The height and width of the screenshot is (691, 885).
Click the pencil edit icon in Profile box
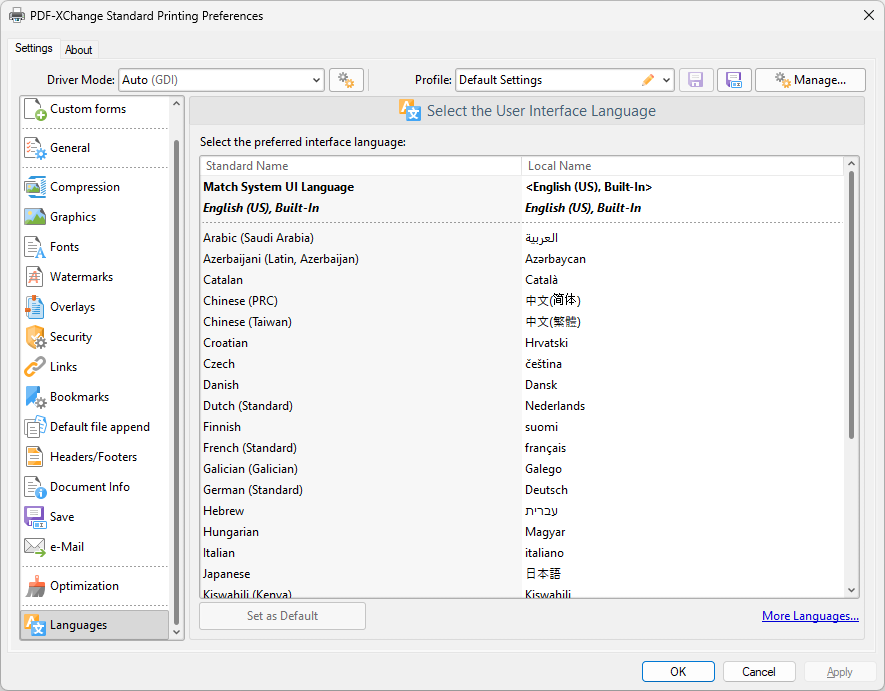pyautogui.click(x=648, y=80)
